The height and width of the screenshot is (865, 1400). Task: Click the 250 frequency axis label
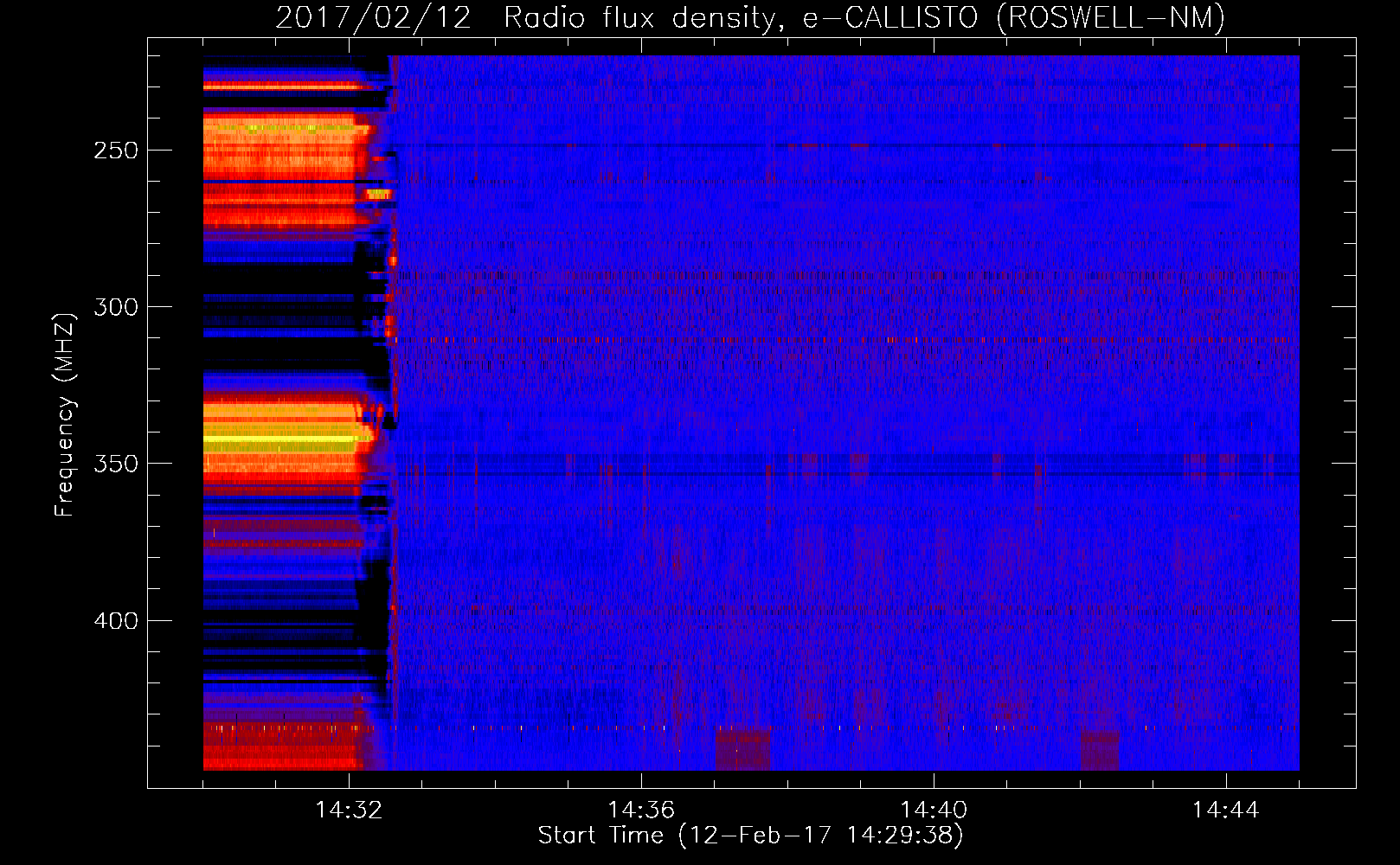point(116,151)
